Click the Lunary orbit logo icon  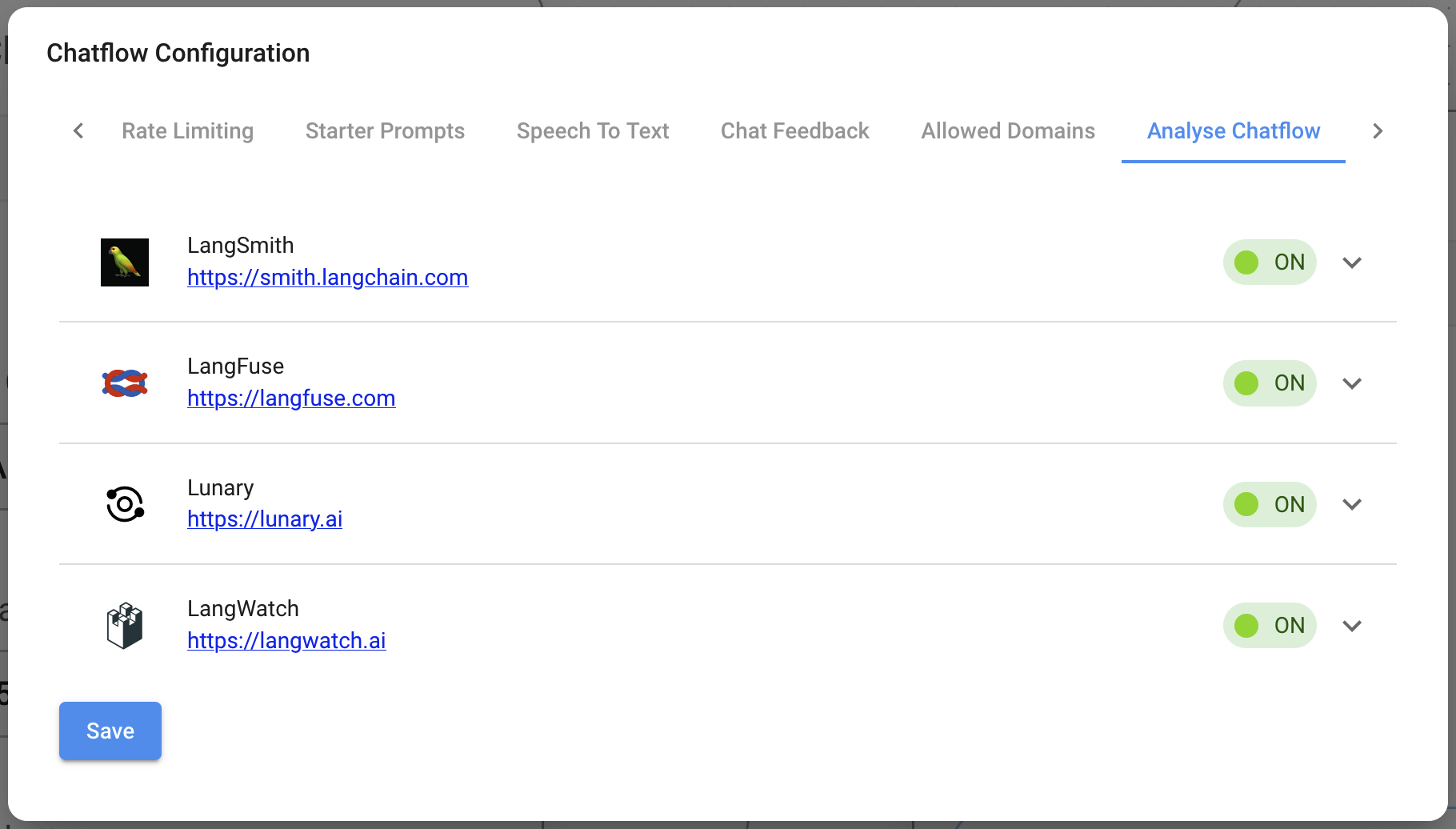(x=124, y=504)
